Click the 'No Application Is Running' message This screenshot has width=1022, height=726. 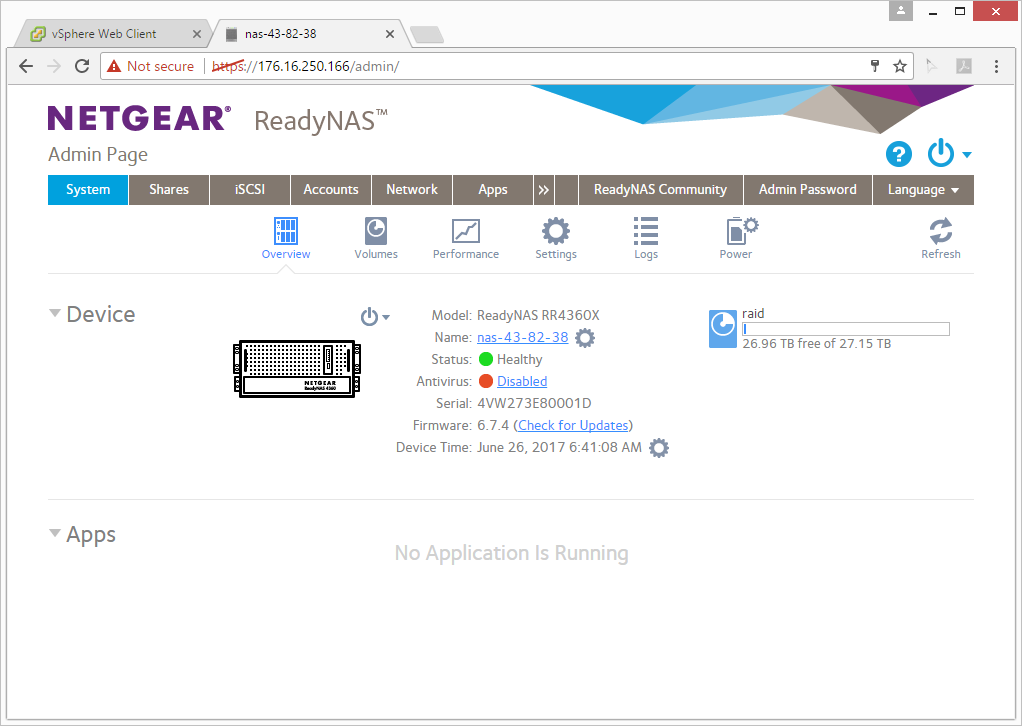[x=512, y=553]
